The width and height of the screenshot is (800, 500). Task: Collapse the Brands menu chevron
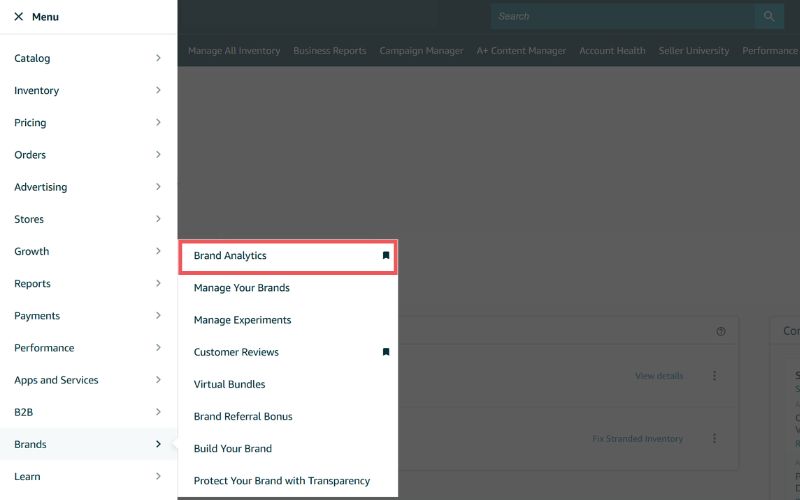click(158, 444)
